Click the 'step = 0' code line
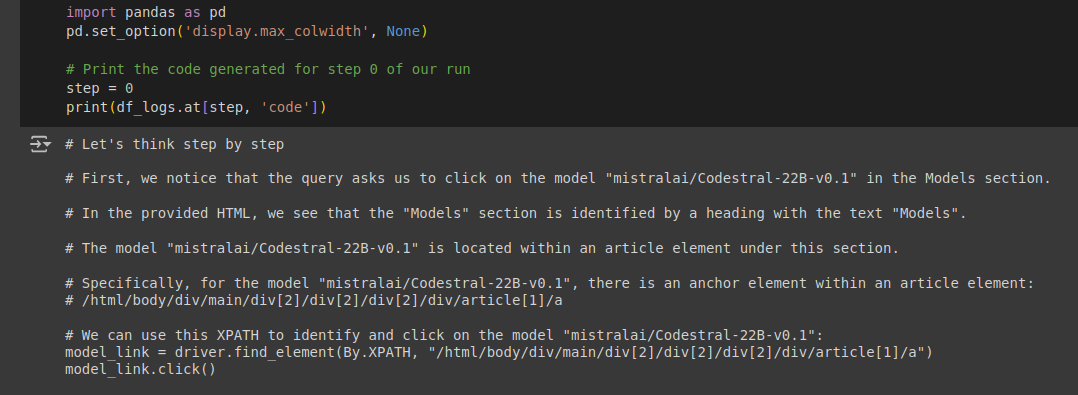1078x395 pixels. click(x=100, y=89)
